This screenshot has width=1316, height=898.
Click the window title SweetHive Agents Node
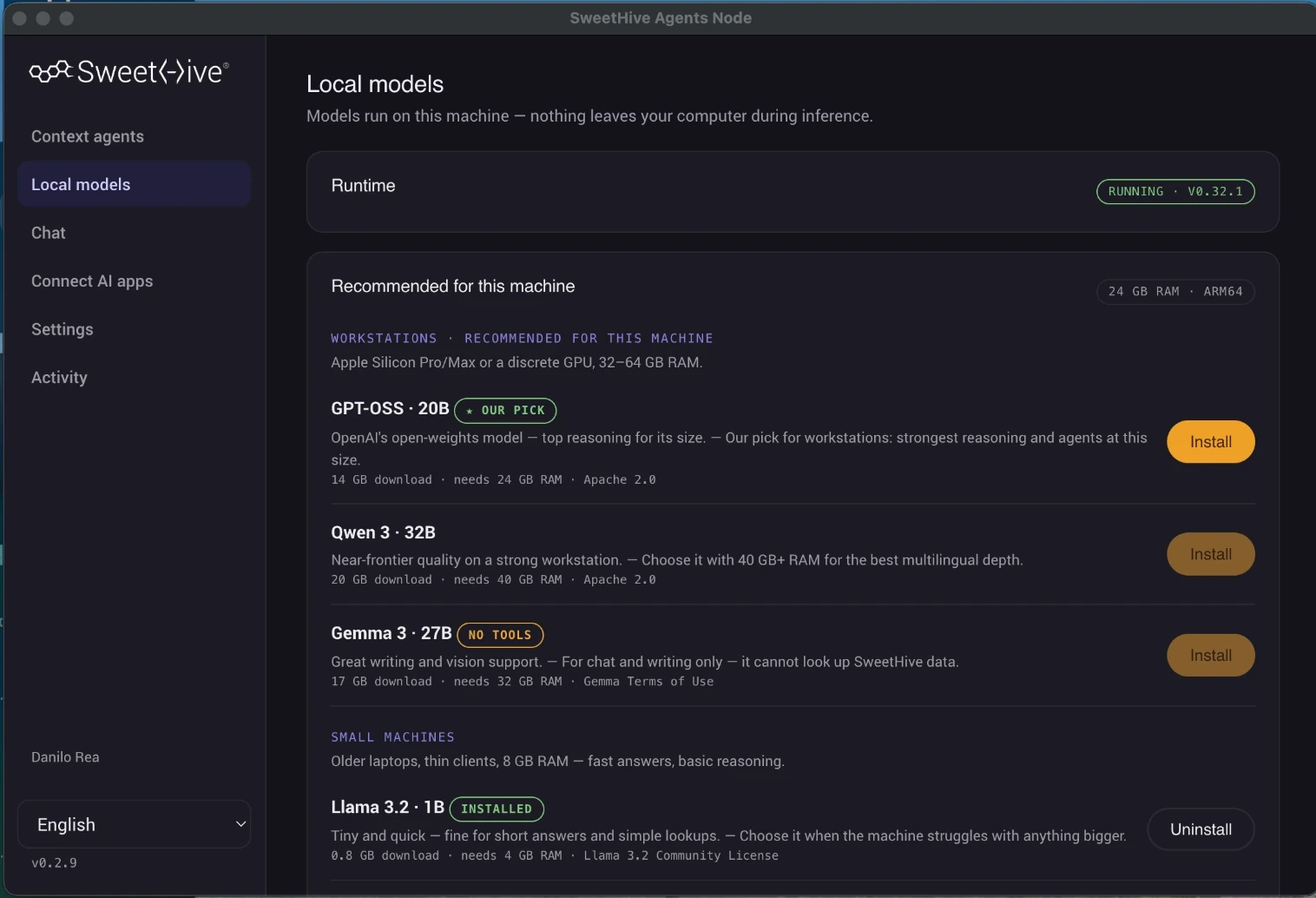[x=661, y=17]
